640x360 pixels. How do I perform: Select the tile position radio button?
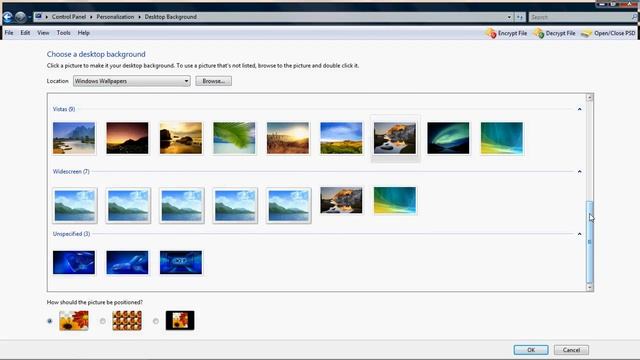coord(103,321)
